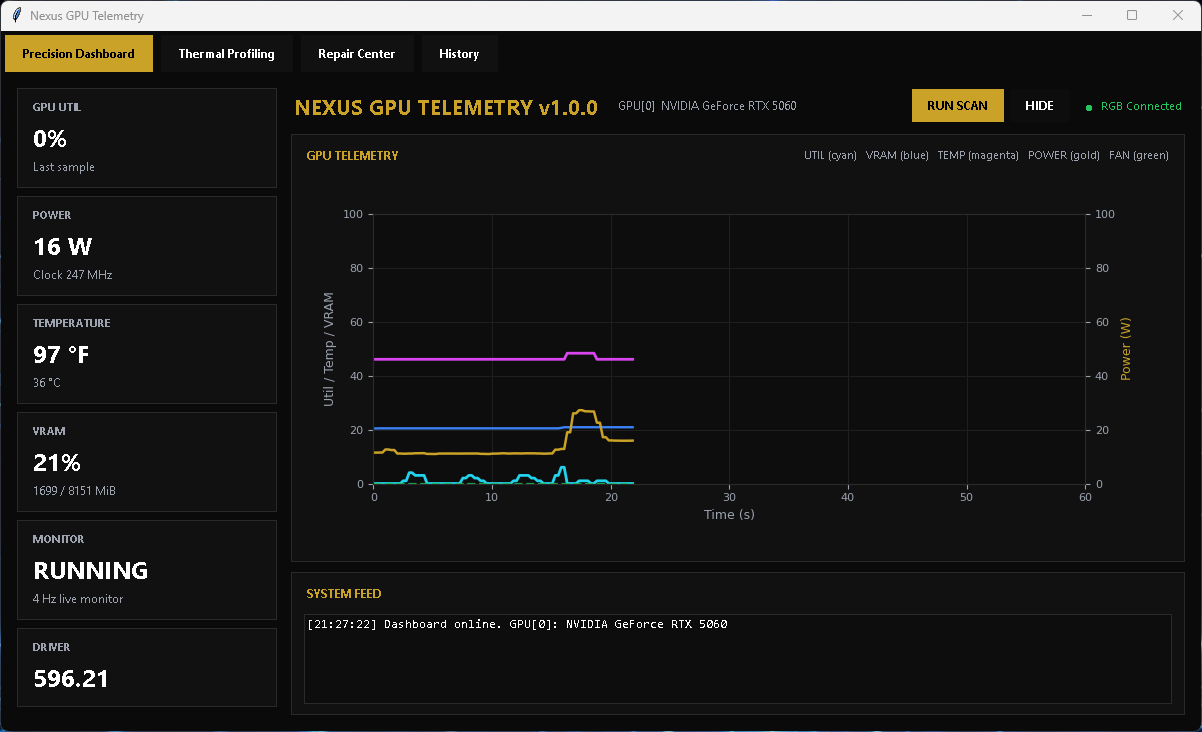Open the Repair Center tab

(x=356, y=54)
